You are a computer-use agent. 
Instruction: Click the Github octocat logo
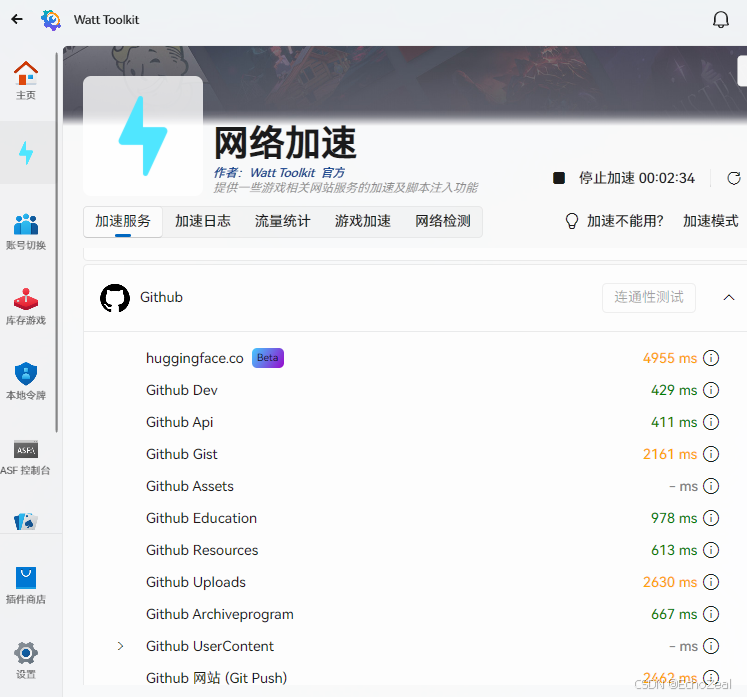point(115,298)
